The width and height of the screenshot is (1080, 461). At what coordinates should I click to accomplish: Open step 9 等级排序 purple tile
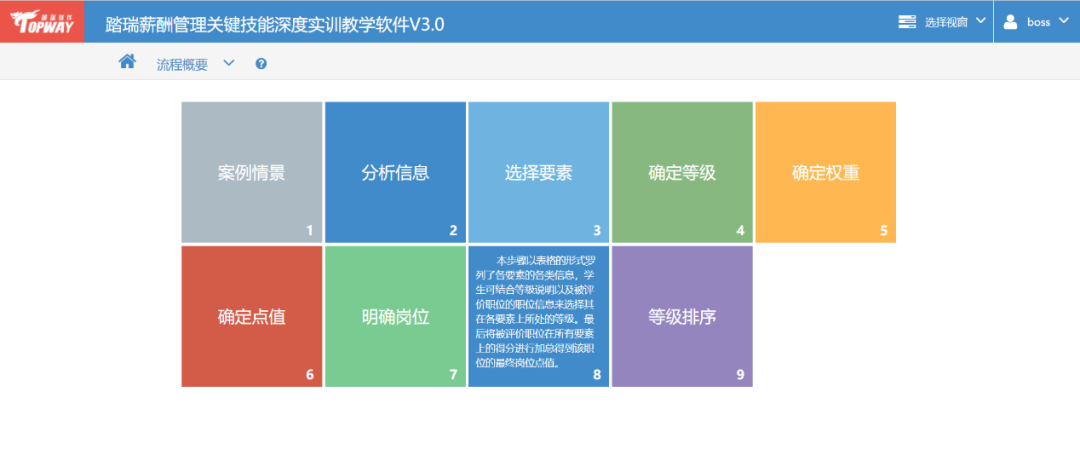click(x=682, y=317)
